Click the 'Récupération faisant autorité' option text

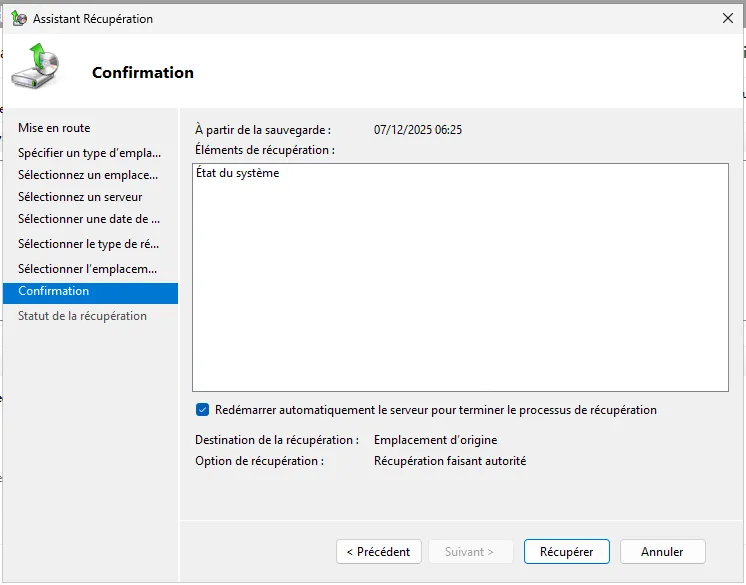point(449,461)
